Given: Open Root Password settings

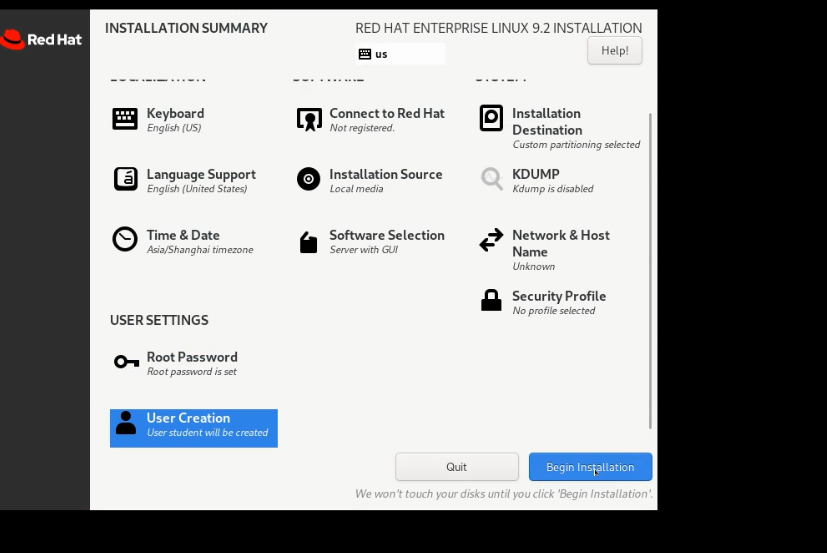Looking at the screenshot, I should pyautogui.click(x=192, y=357).
